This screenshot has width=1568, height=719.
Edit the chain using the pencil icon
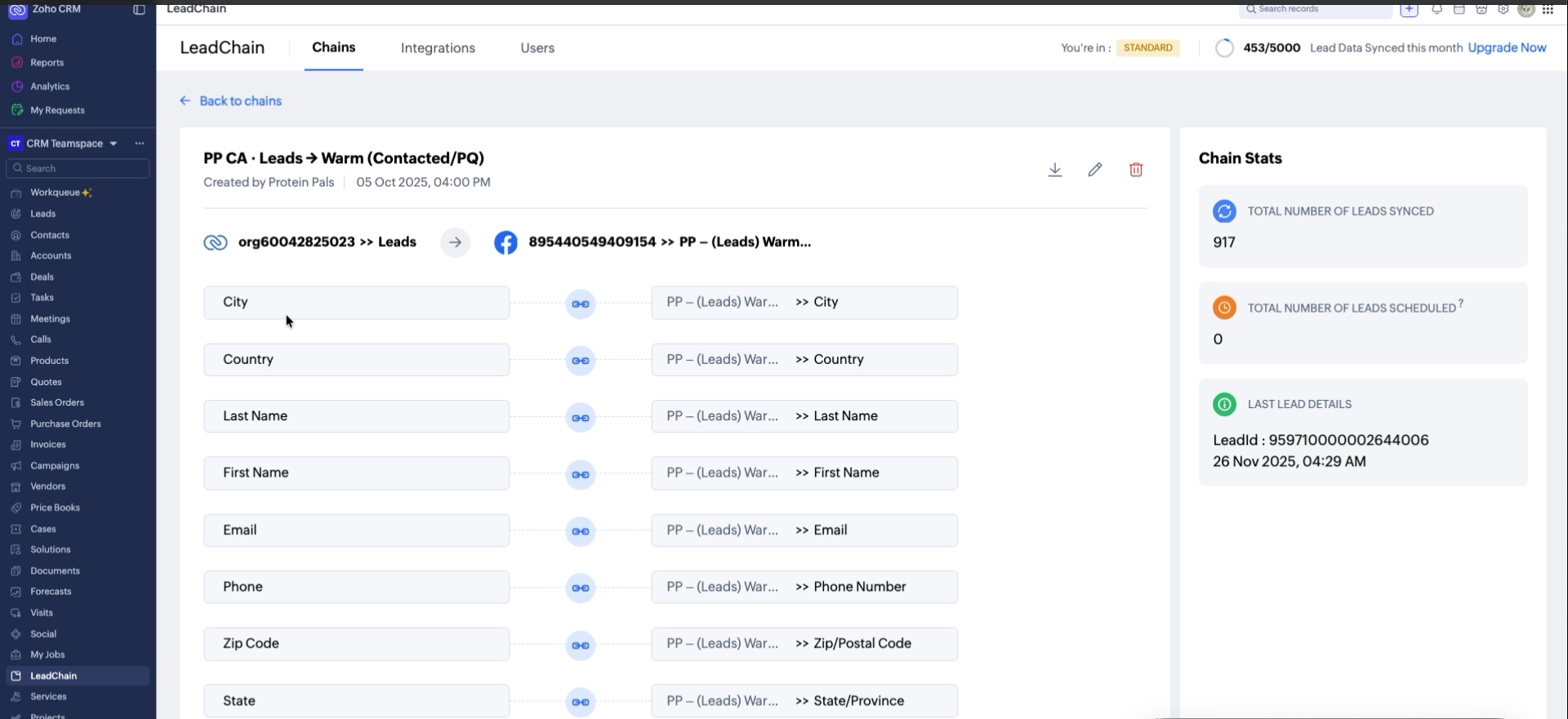tap(1095, 170)
